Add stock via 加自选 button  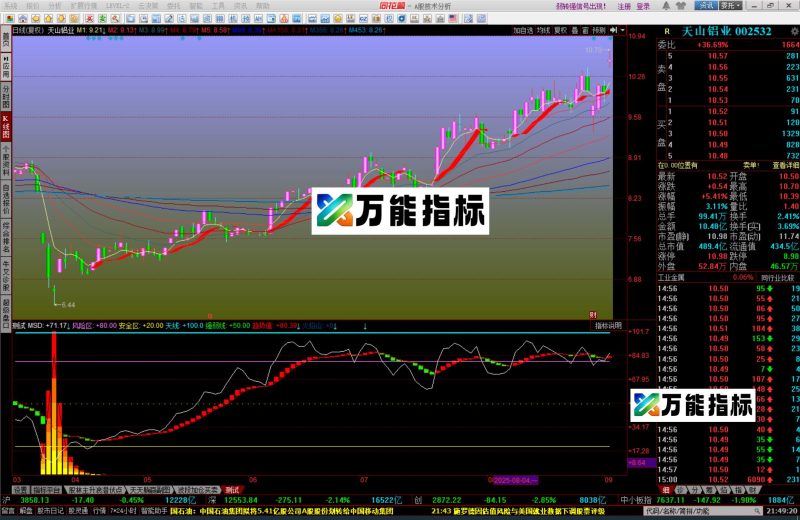point(523,30)
